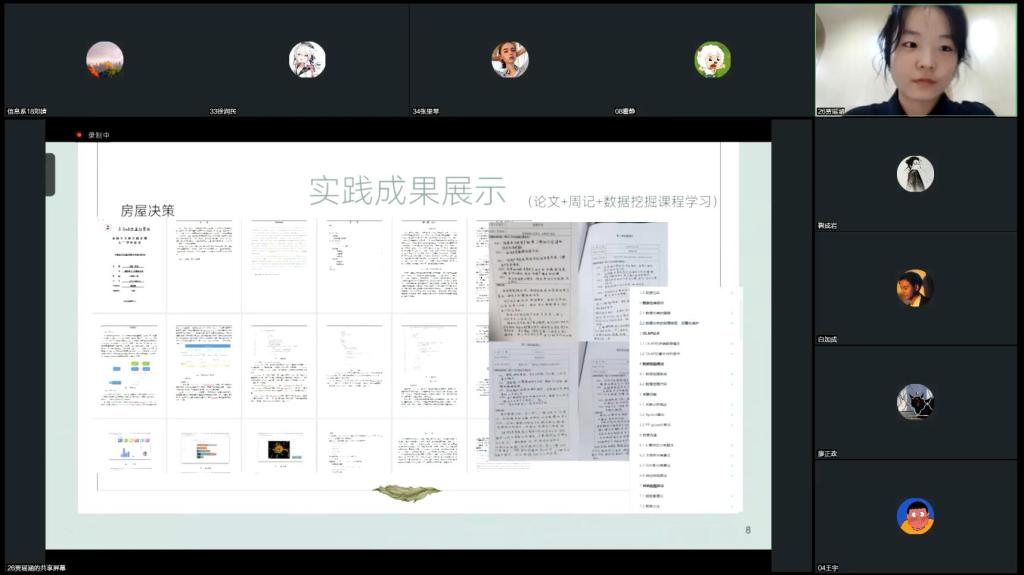
Task: Click the course outline list panel
Action: pyautogui.click(x=686, y=398)
